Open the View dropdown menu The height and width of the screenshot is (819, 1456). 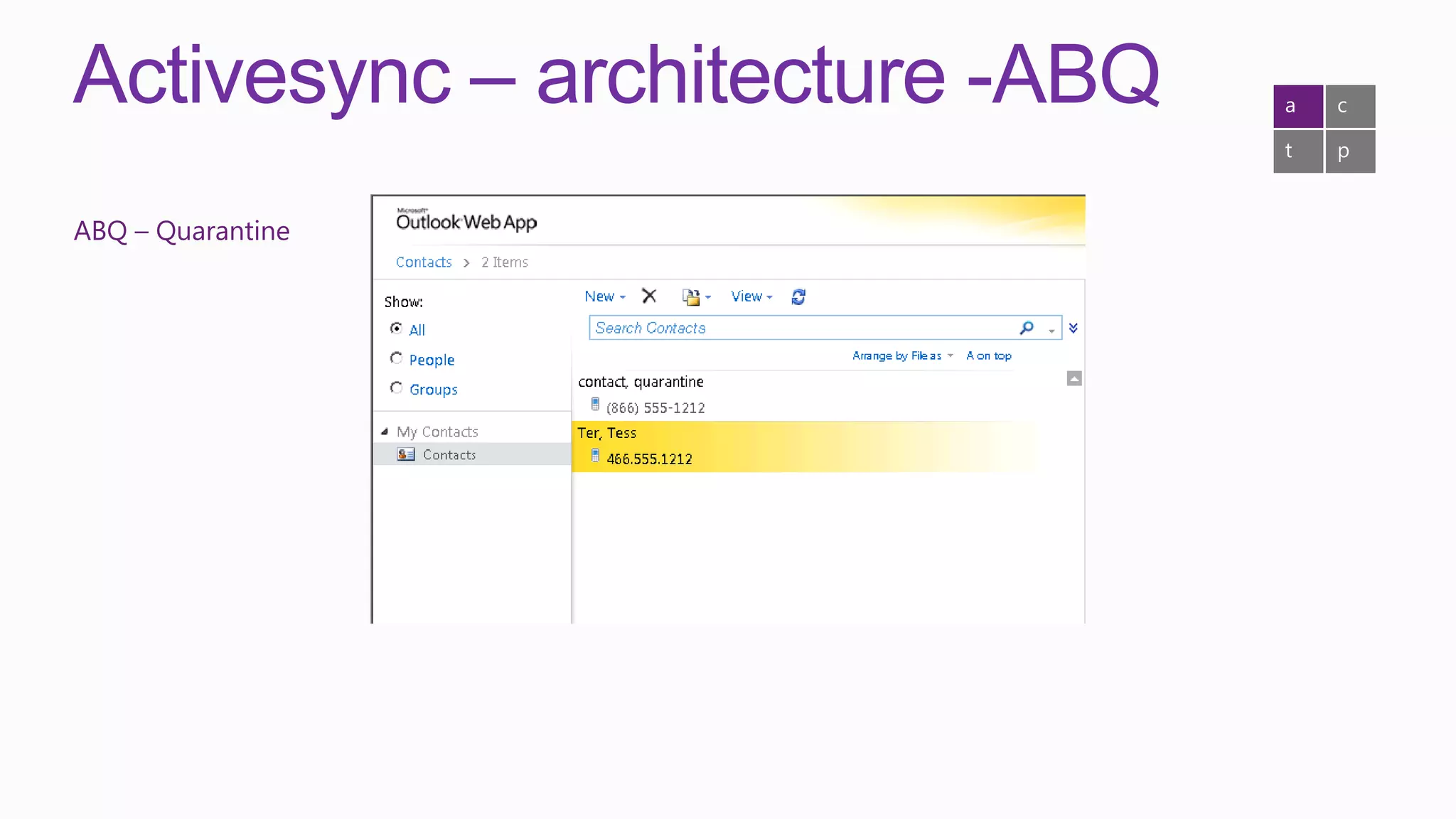[x=751, y=296]
